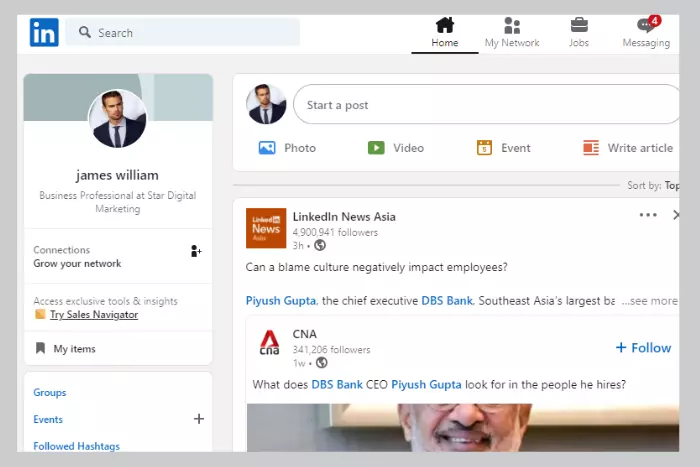Screen dimensions: 700x467
Task: Click the Write article icon
Action: coord(591,147)
